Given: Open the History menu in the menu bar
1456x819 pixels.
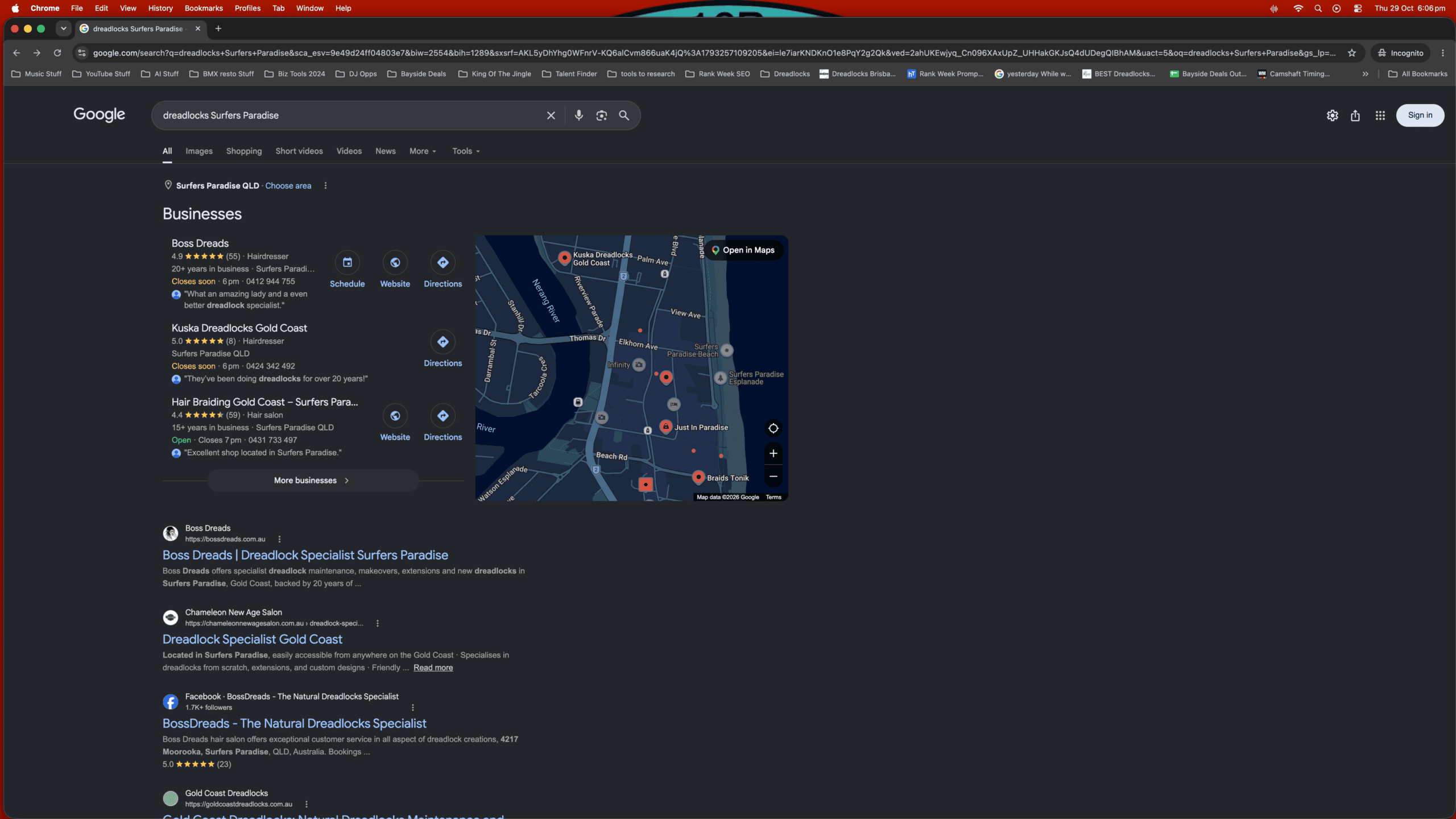Looking at the screenshot, I should pyautogui.click(x=160, y=9).
